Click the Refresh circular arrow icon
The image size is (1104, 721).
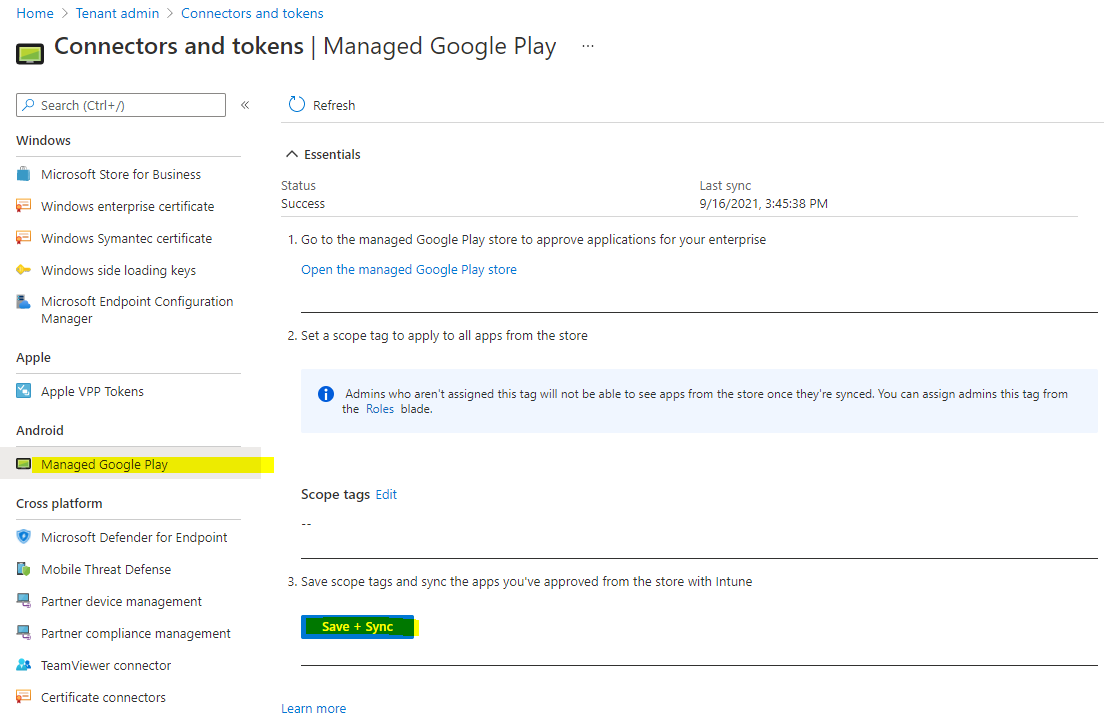click(296, 104)
